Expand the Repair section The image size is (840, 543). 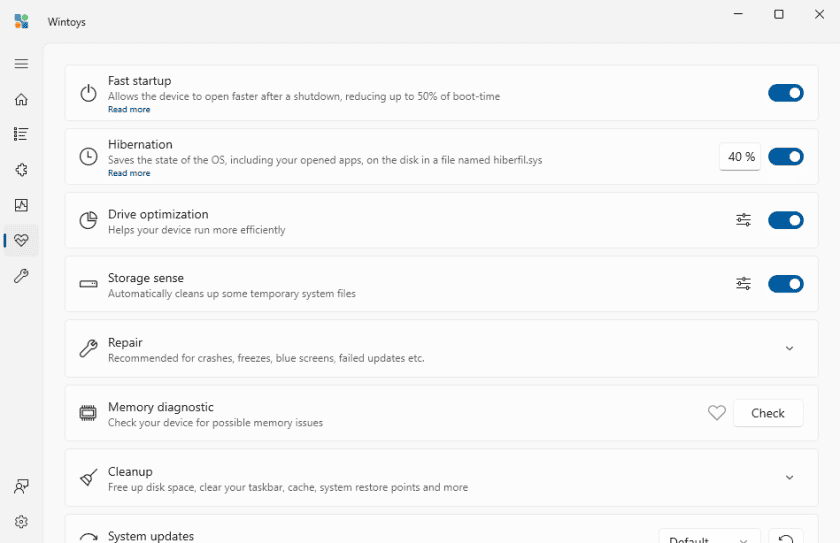pos(789,349)
